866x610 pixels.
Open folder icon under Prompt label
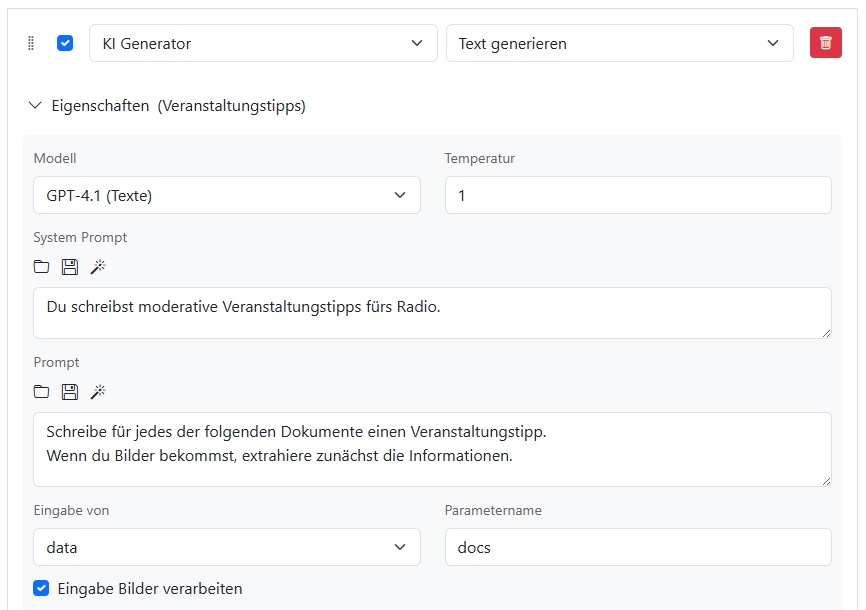click(41, 392)
